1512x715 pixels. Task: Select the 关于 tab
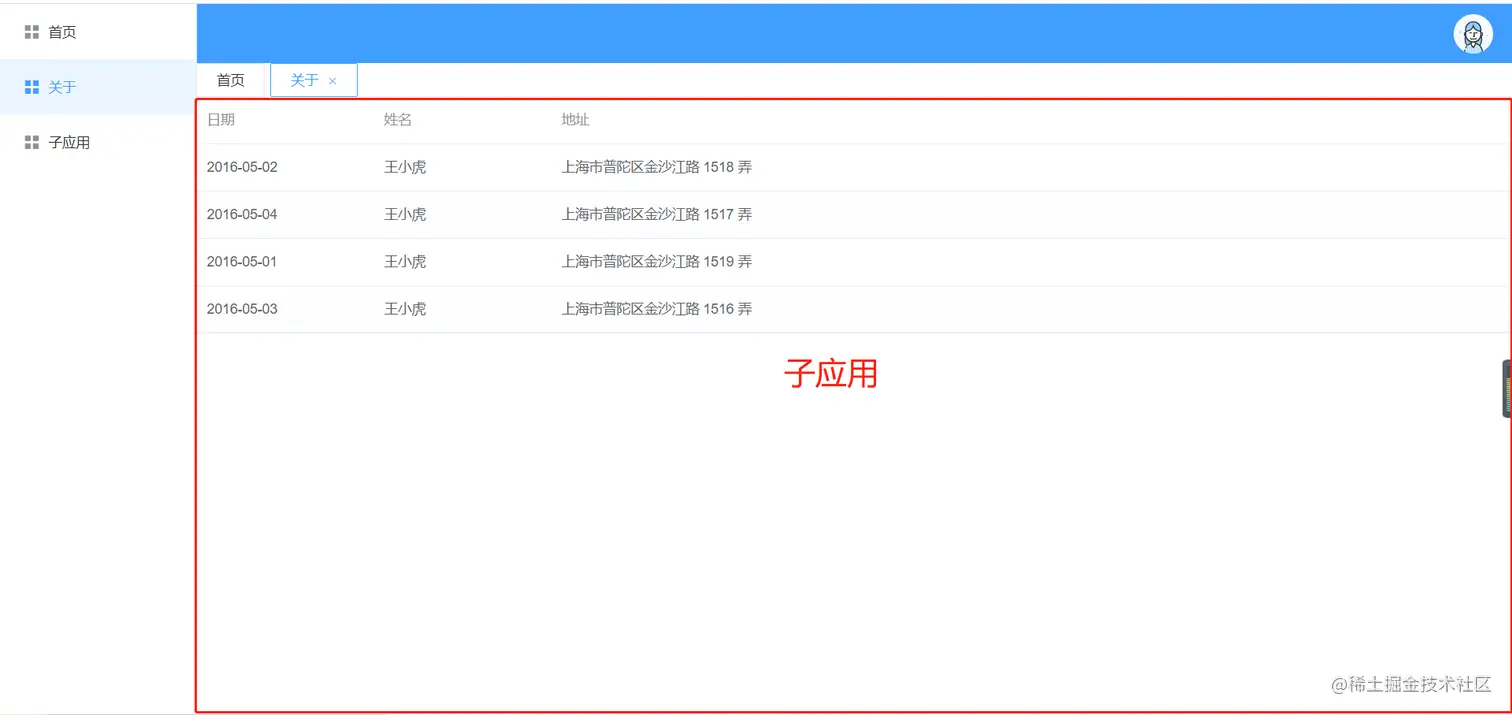click(x=313, y=80)
